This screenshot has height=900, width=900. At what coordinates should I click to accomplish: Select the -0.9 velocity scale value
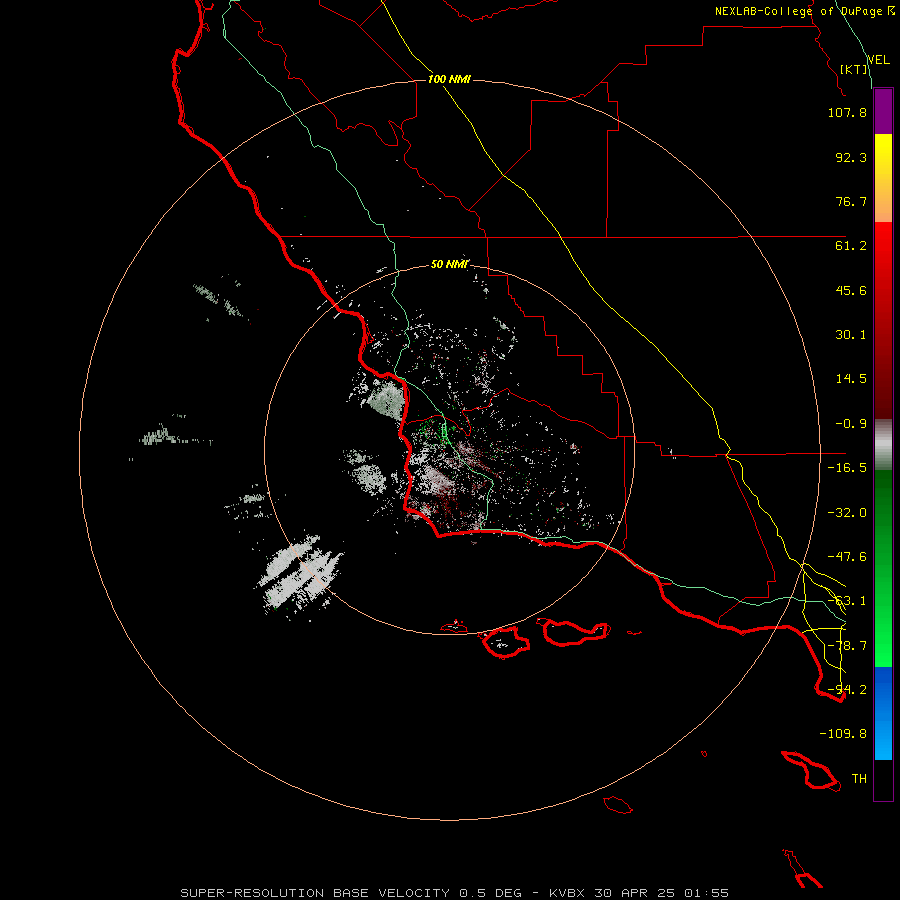(851, 424)
